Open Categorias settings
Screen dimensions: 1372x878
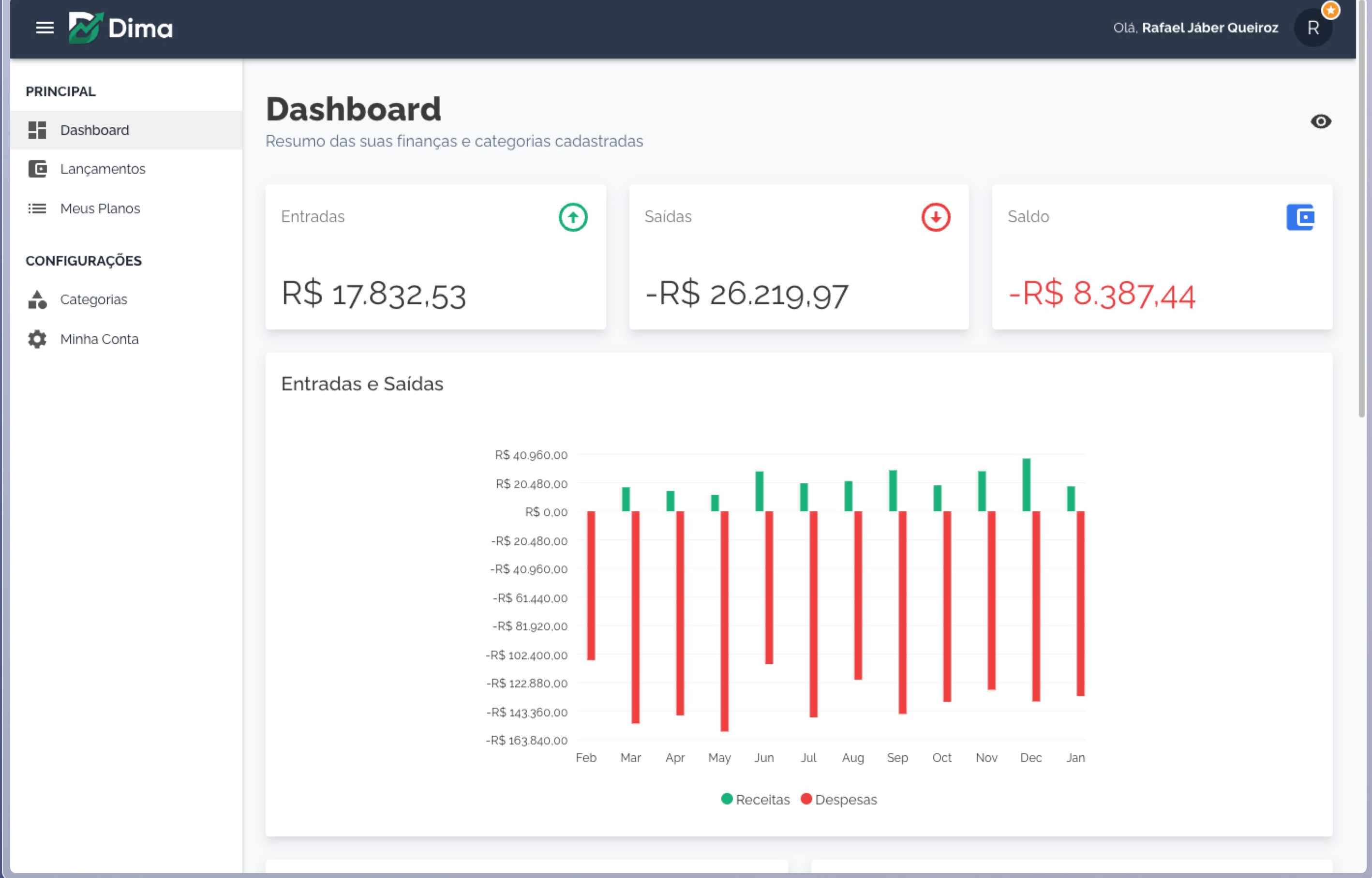click(x=126, y=299)
